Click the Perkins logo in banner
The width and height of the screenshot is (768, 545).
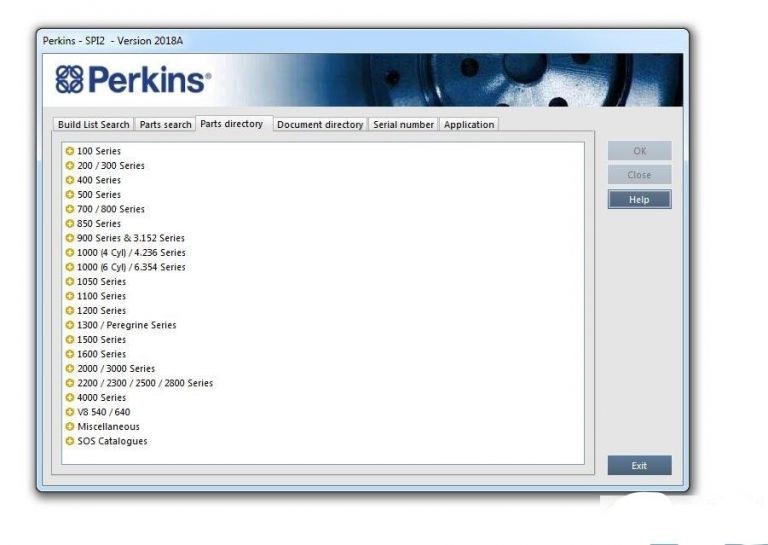133,79
